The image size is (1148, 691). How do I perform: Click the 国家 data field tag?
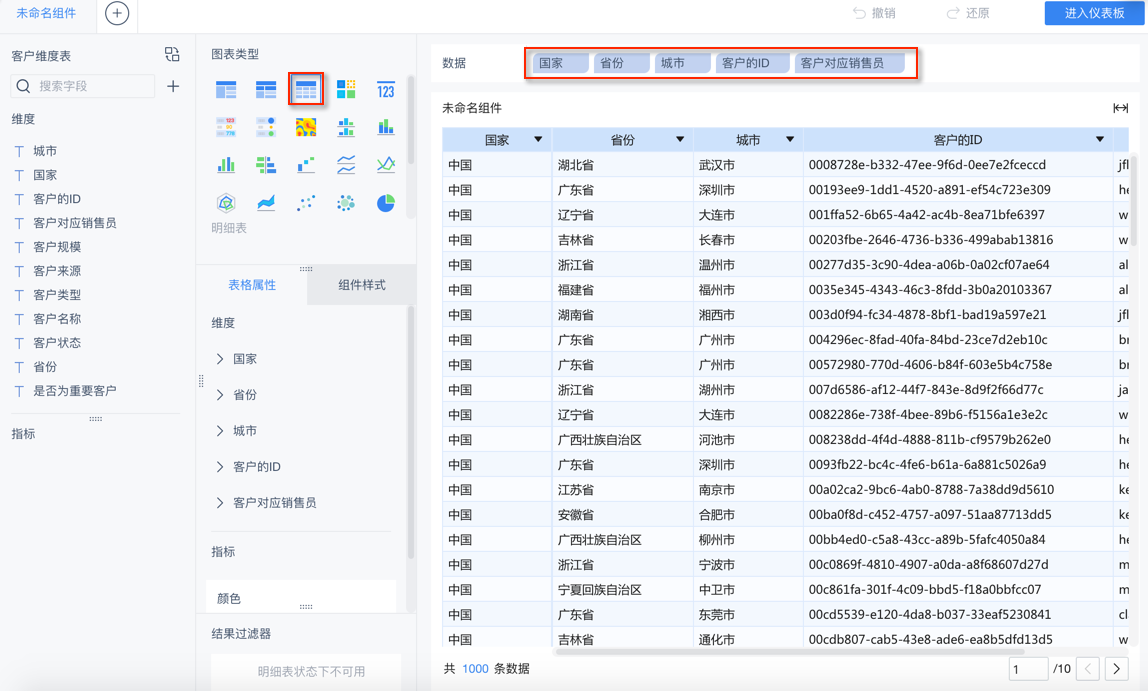coord(560,63)
